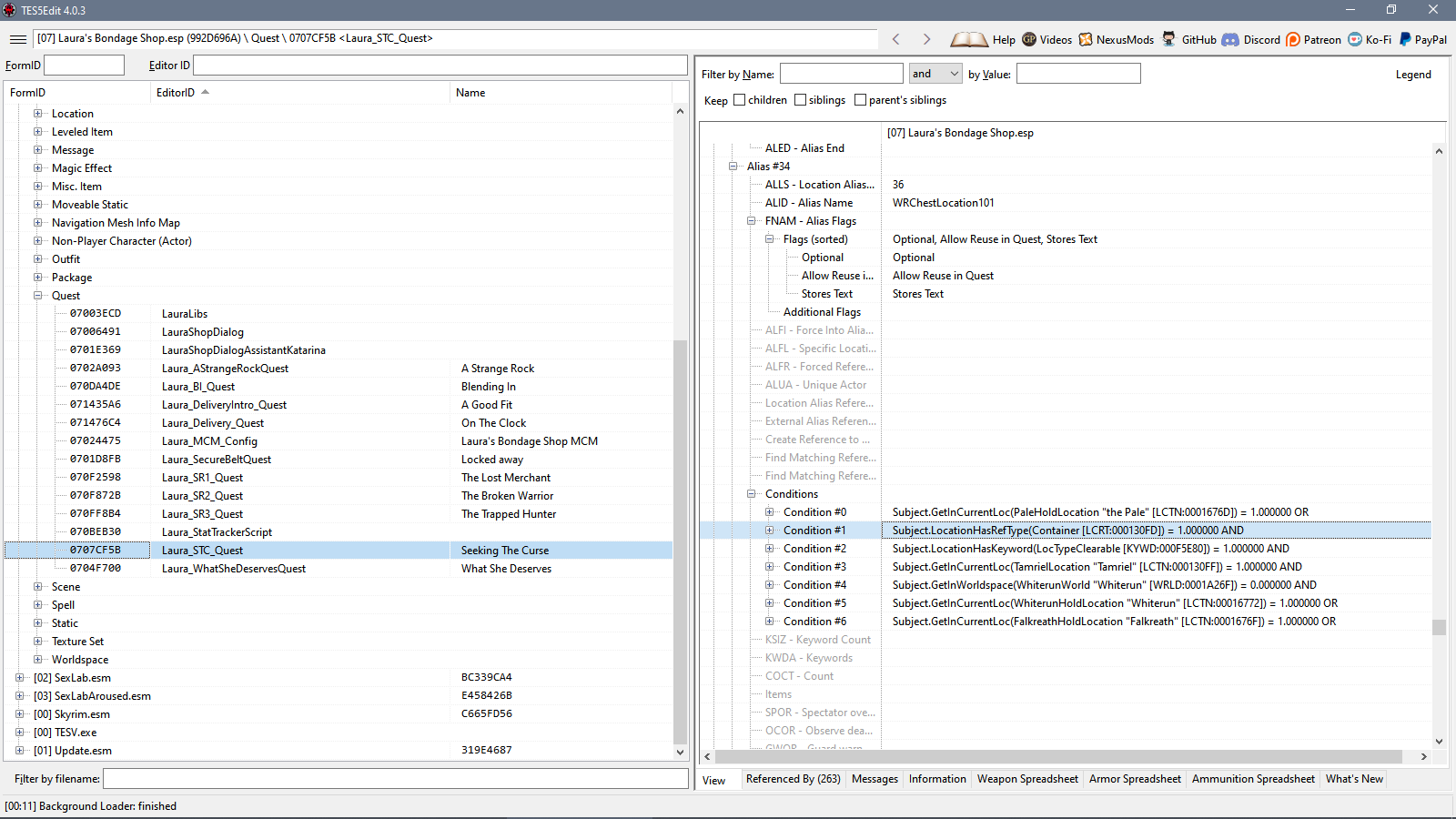Click the Background Loader status message
The width and height of the screenshot is (1456, 819).
(91, 806)
